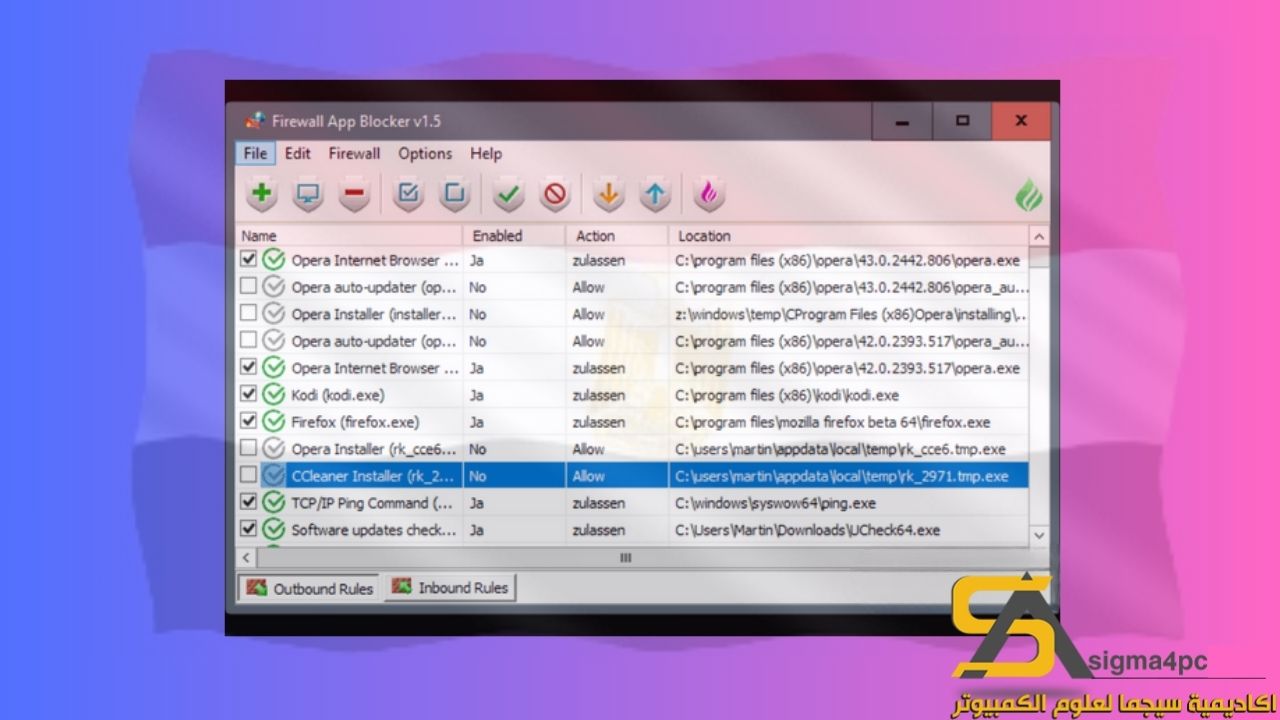Switch to the Inbound Rules tab
This screenshot has height=720, width=1280.
pos(450,587)
